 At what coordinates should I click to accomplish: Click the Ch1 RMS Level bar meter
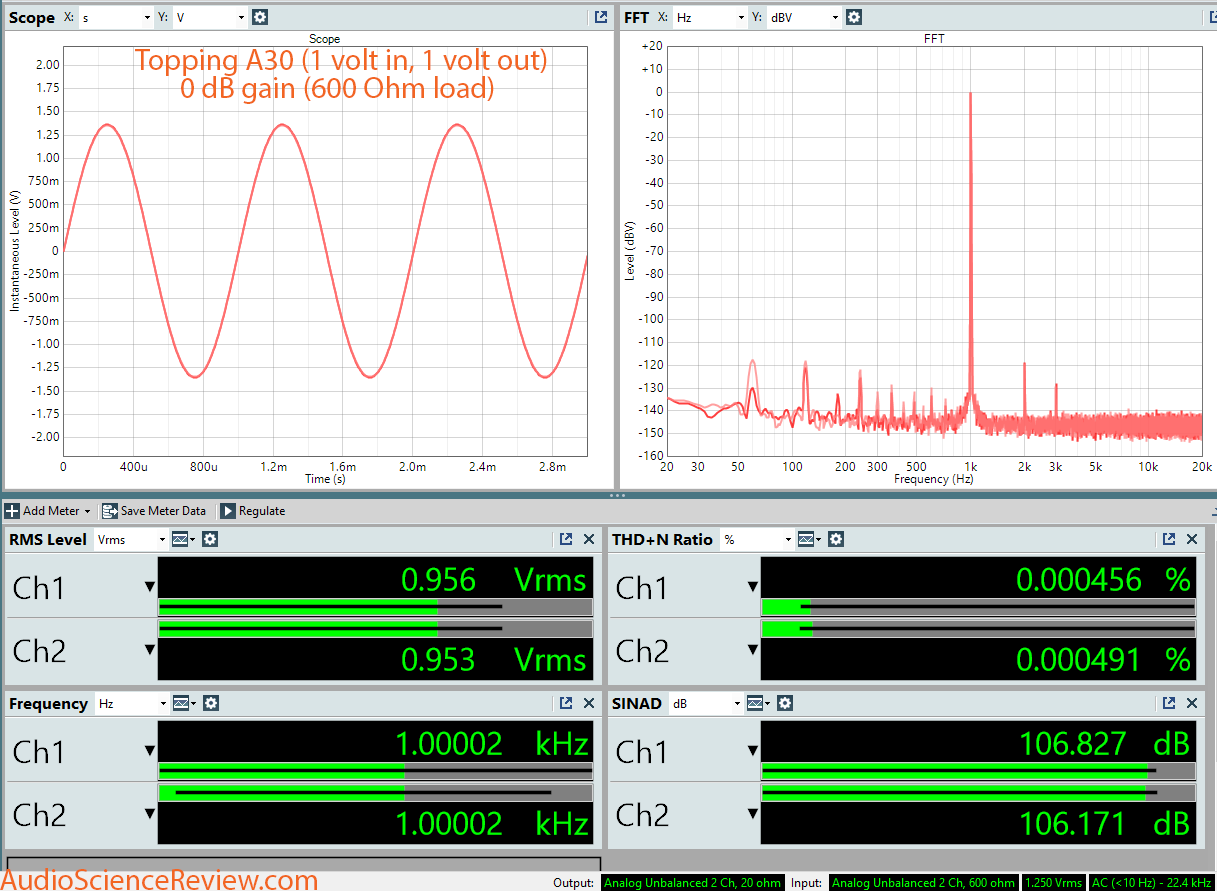pyautogui.click(x=375, y=606)
